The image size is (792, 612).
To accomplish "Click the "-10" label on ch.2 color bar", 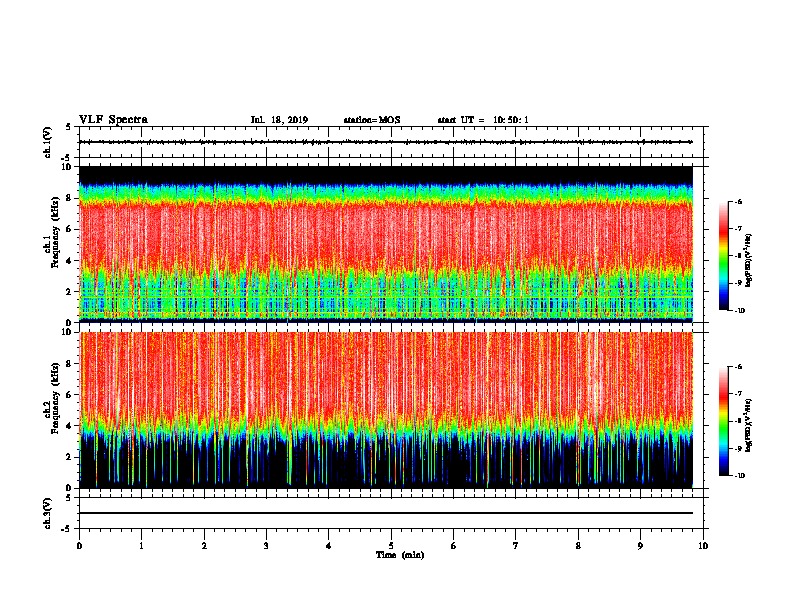I will click(x=739, y=476).
